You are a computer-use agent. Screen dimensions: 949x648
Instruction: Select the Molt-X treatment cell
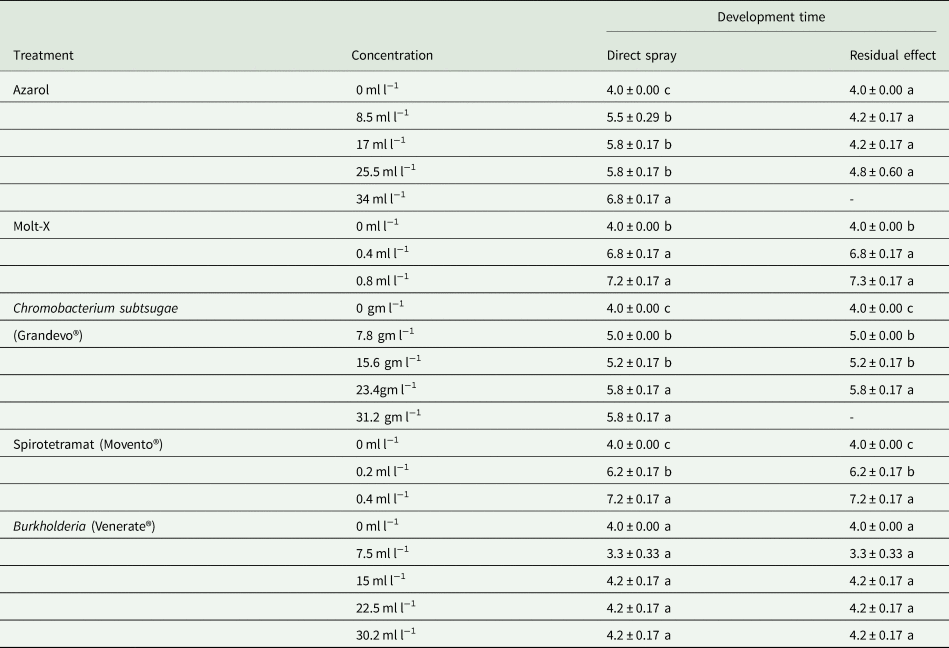click(x=31, y=226)
